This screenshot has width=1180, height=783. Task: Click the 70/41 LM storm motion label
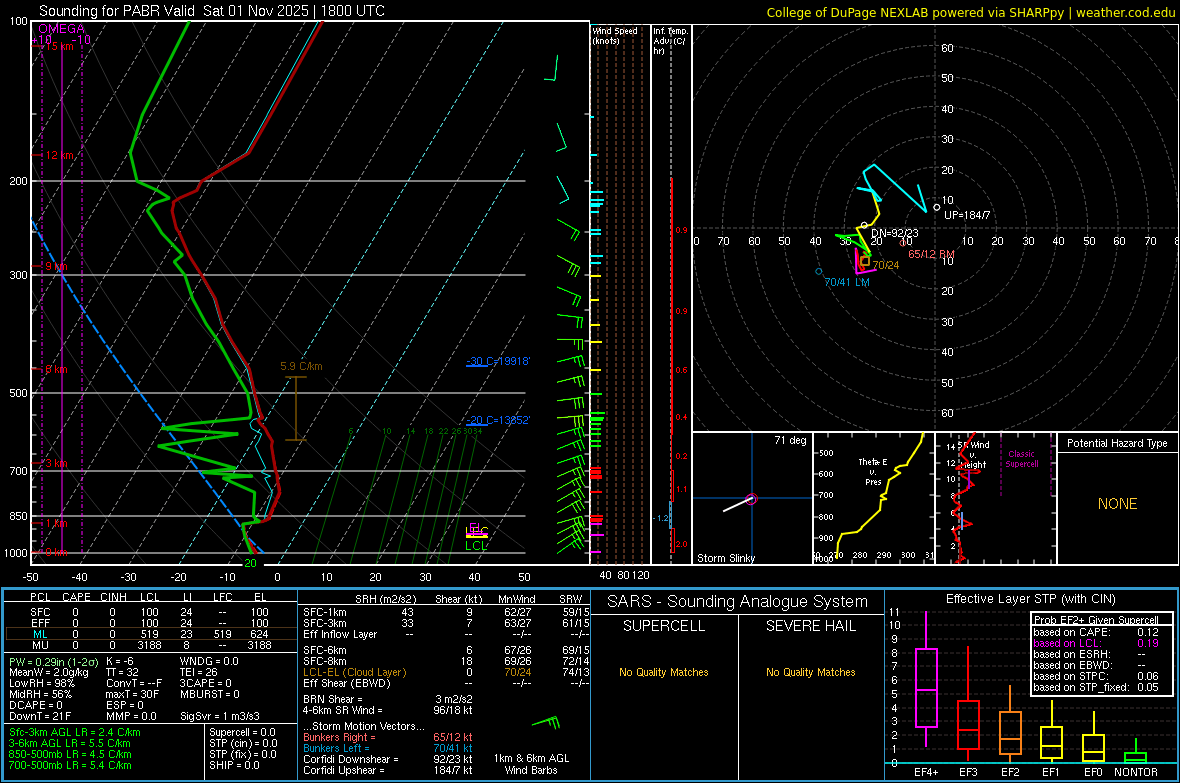(x=847, y=282)
